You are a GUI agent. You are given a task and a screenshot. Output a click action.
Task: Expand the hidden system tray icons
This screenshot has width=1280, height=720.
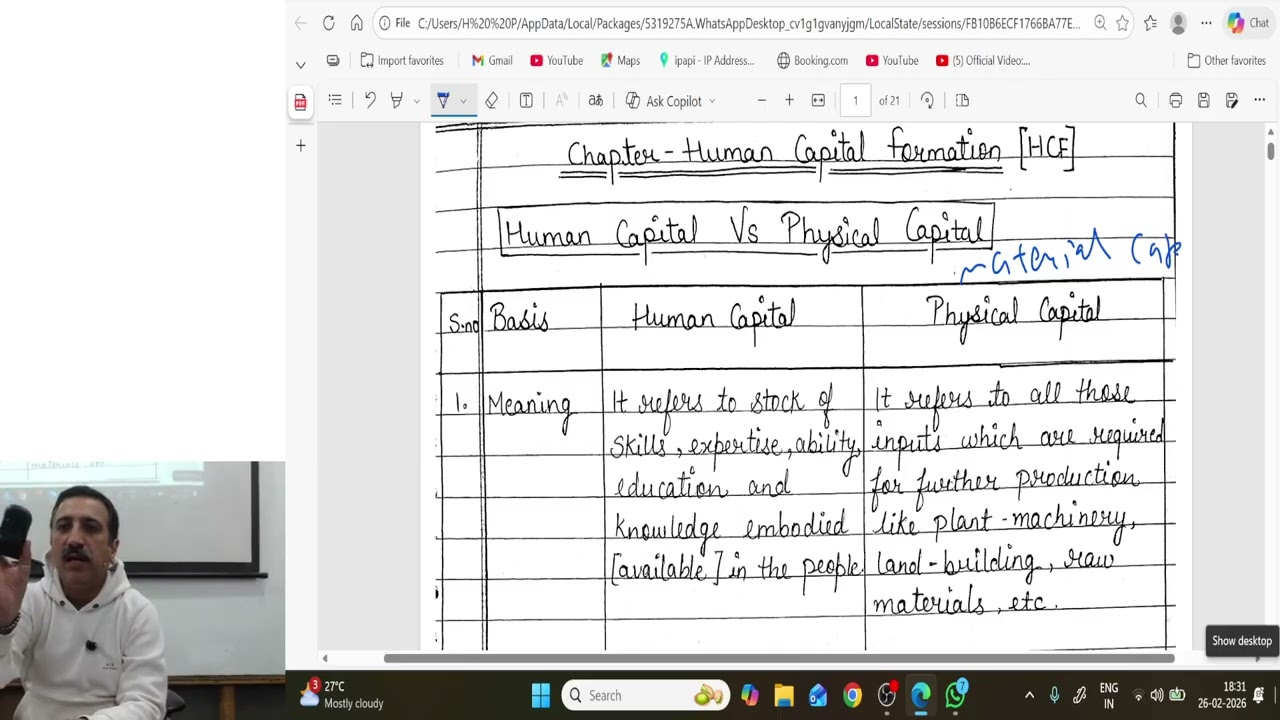coord(1029,695)
